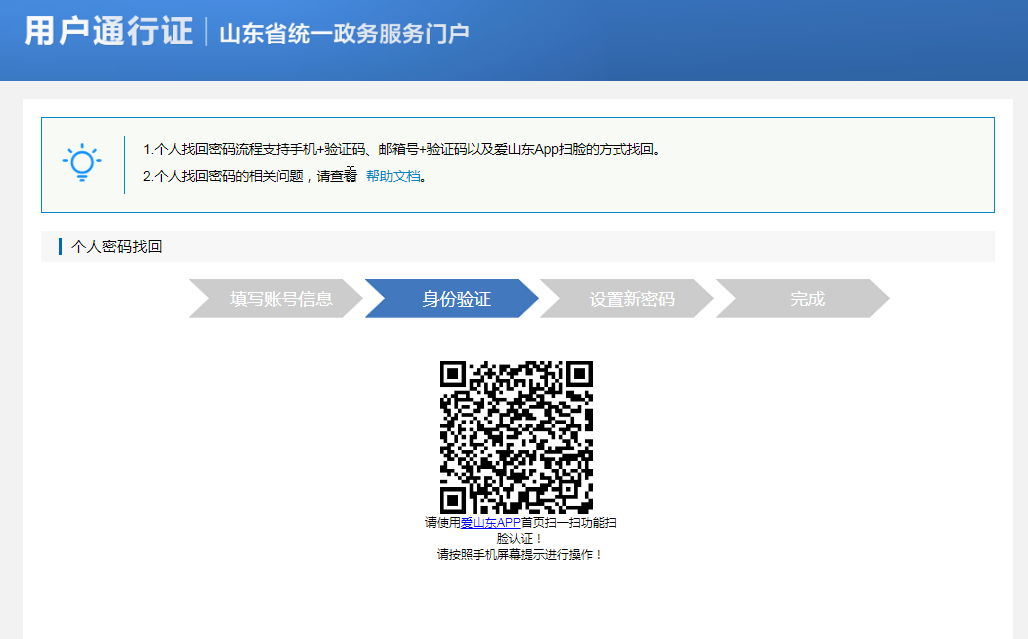The height and width of the screenshot is (639, 1028).
Task: Click tip two text 个人找回密码的相关问题
Action: [235, 176]
